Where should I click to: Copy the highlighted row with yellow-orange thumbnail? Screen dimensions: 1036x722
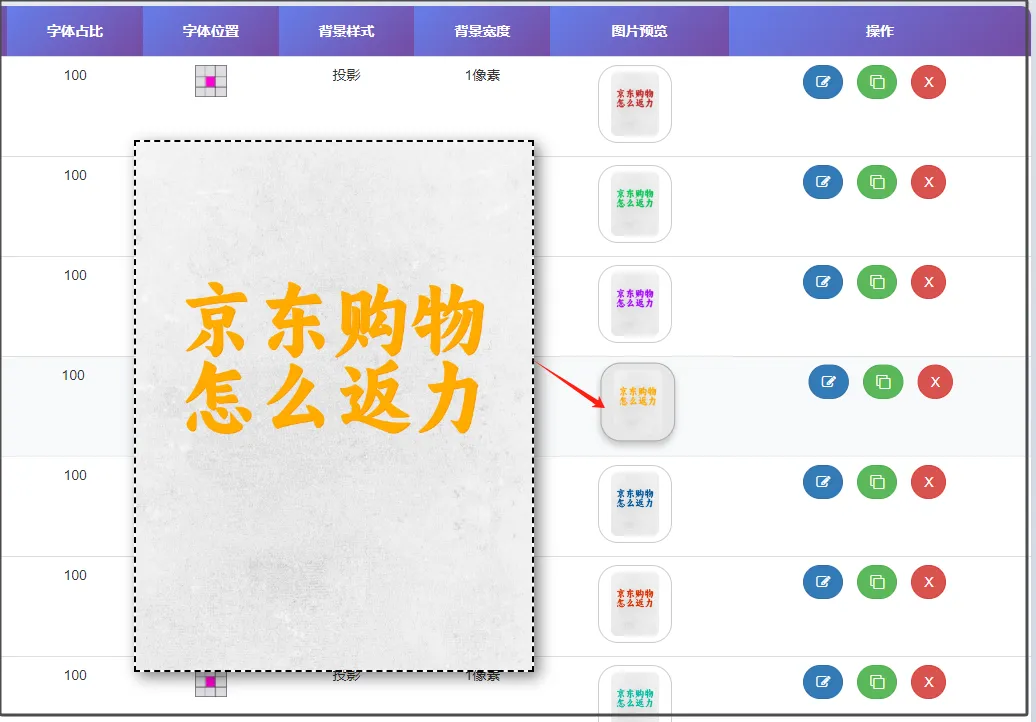coord(883,382)
